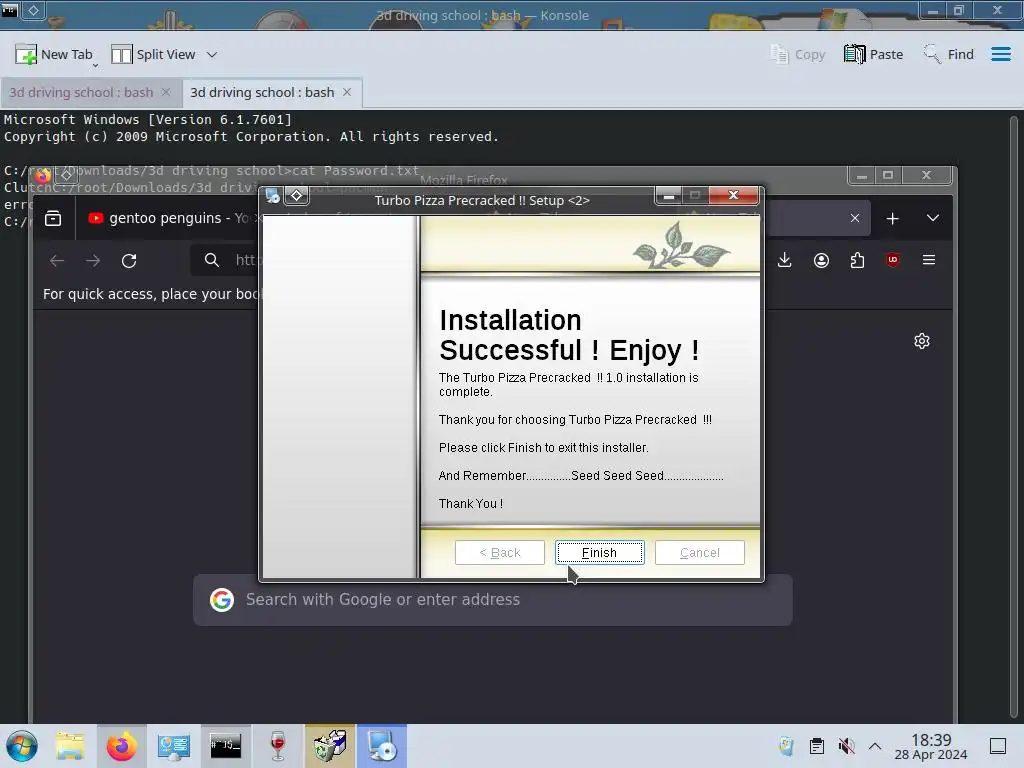
Task: Toggle the muted volume tray icon
Action: click(x=846, y=746)
